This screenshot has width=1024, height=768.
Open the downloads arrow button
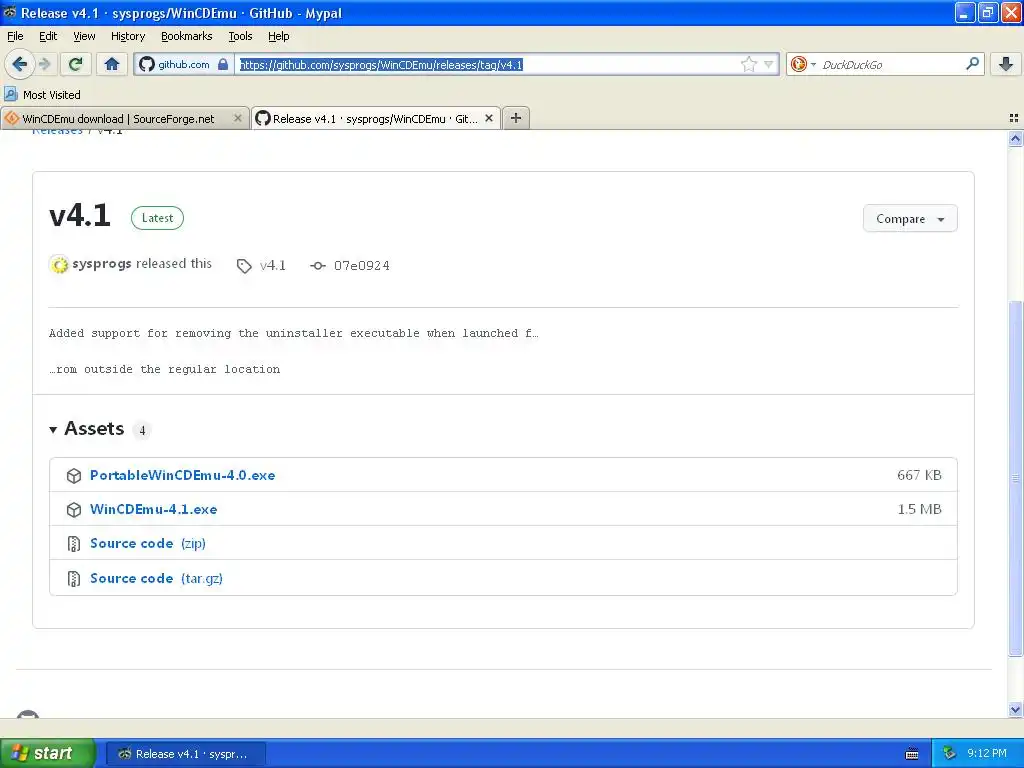coord(1006,64)
